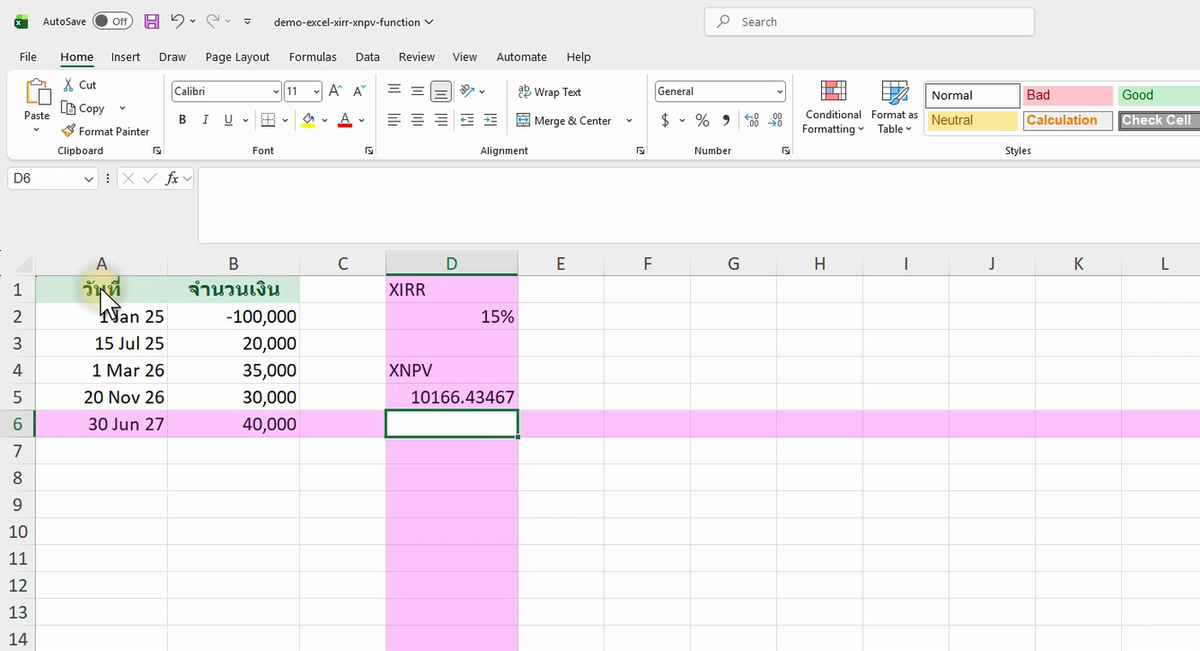Select Middle Align icon
1200x651 pixels.
(x=417, y=91)
